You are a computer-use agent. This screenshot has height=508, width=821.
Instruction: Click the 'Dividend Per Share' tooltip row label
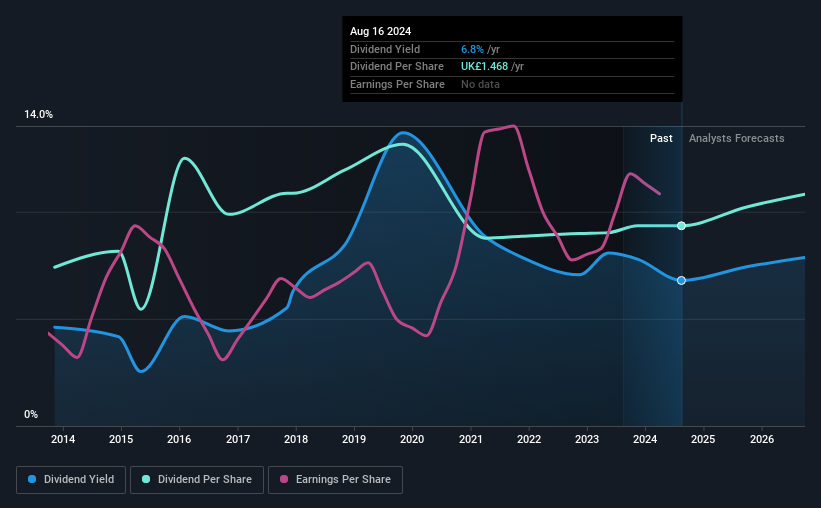(396, 67)
